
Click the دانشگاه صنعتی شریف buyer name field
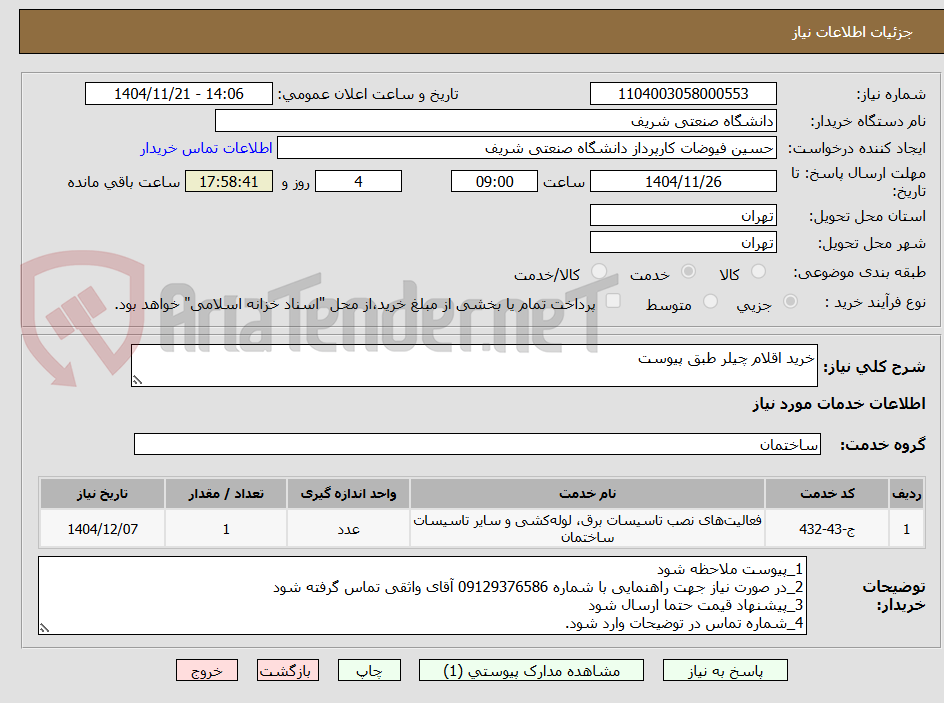click(495, 121)
